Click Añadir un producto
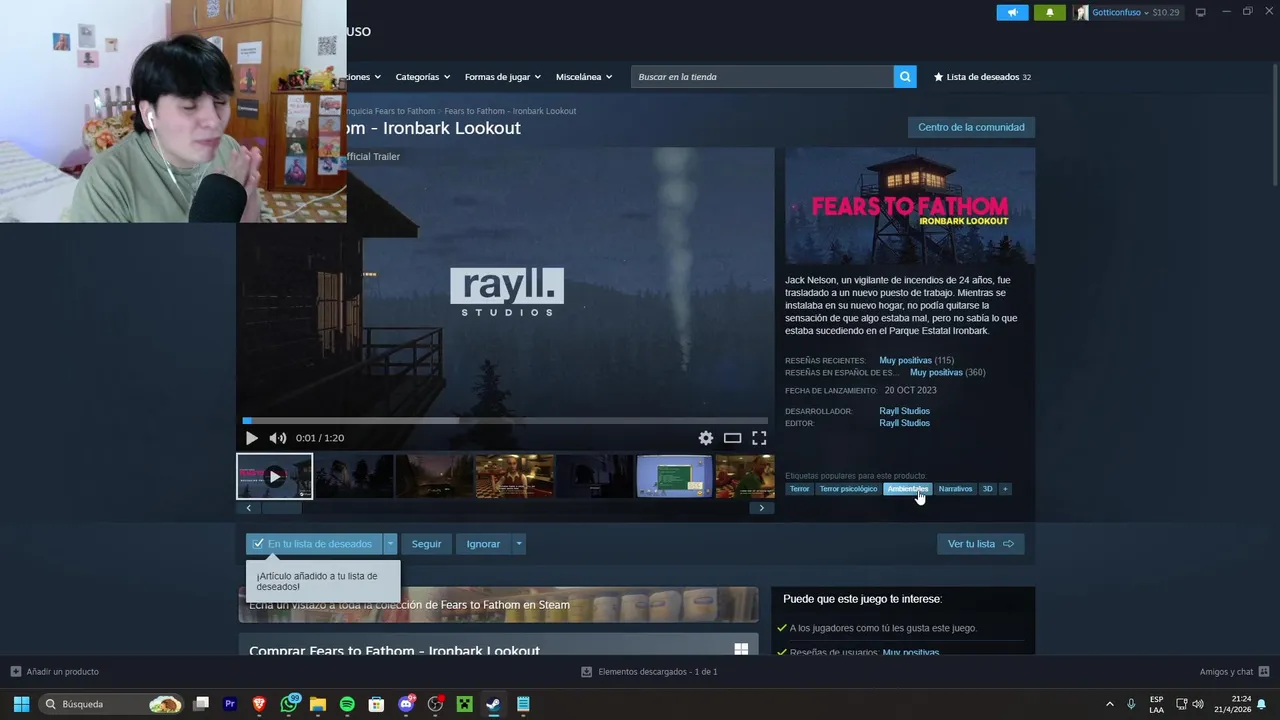Screen dimensions: 1280x720 tap(54, 672)
